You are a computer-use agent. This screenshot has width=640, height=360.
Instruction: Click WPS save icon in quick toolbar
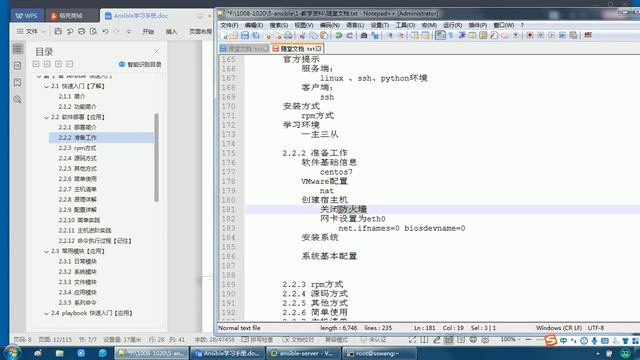[x=58, y=31]
